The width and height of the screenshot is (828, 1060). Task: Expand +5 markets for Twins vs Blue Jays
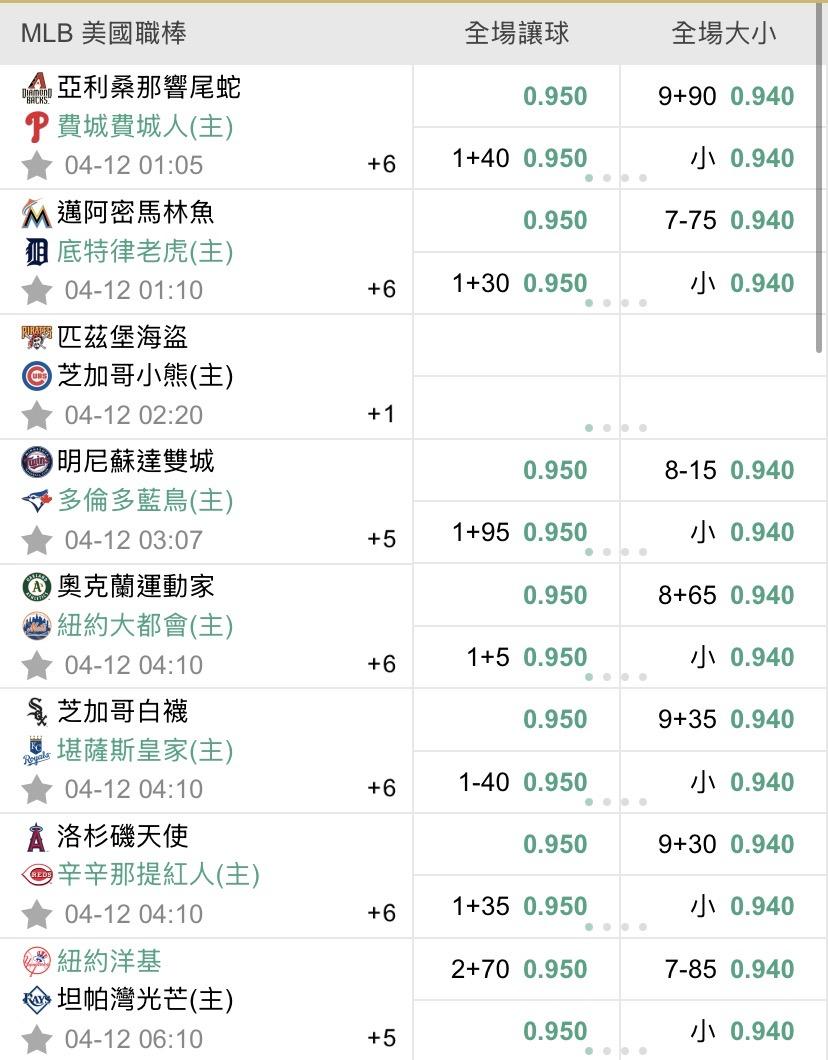(382, 539)
